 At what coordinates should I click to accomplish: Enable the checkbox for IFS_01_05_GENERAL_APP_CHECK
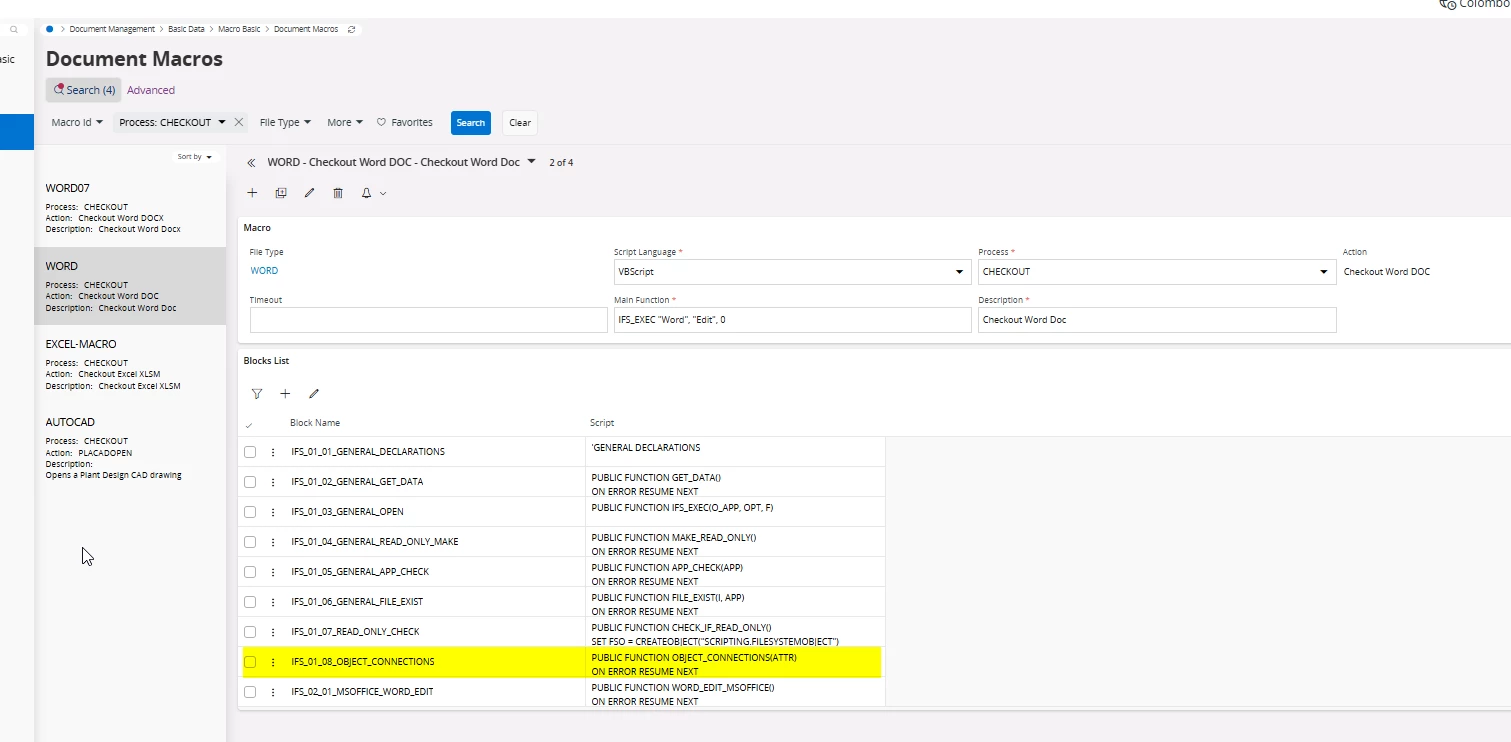[250, 572]
